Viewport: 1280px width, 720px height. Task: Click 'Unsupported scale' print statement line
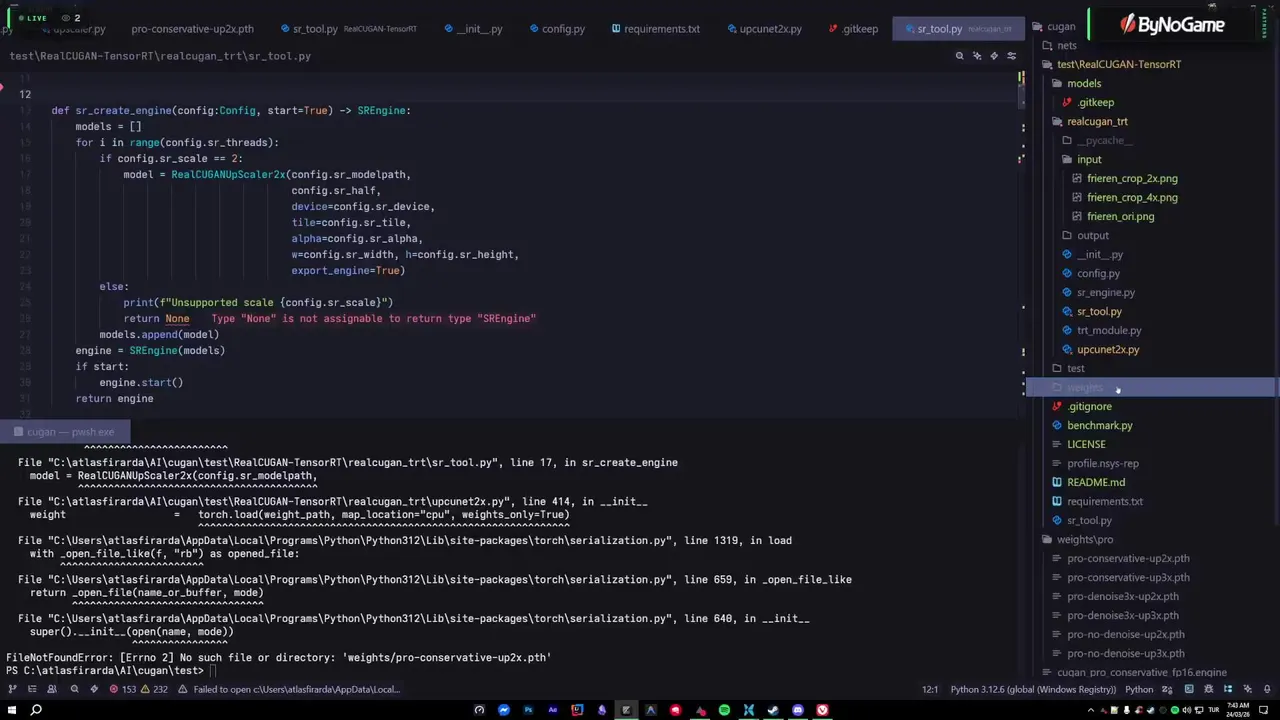pos(258,303)
